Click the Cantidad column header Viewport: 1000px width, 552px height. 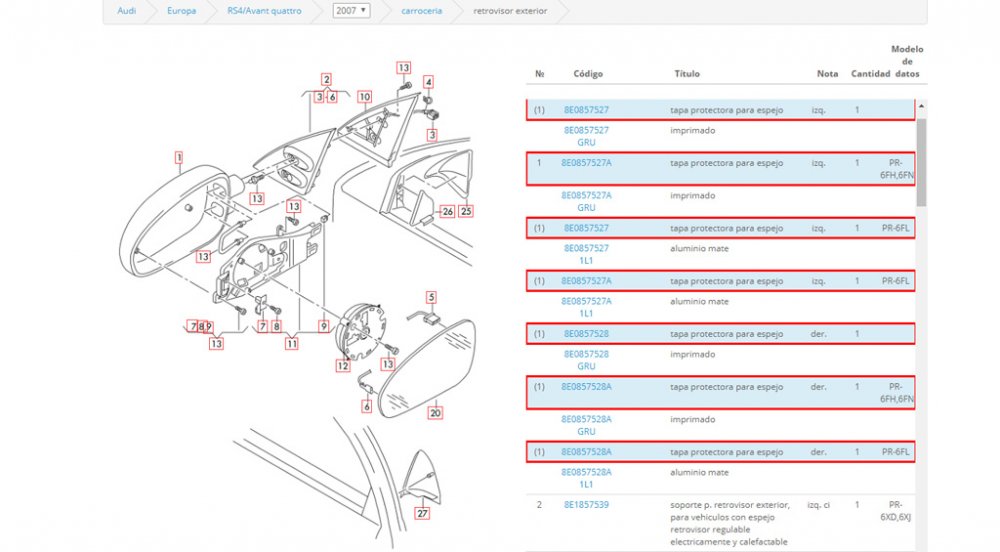coord(871,73)
